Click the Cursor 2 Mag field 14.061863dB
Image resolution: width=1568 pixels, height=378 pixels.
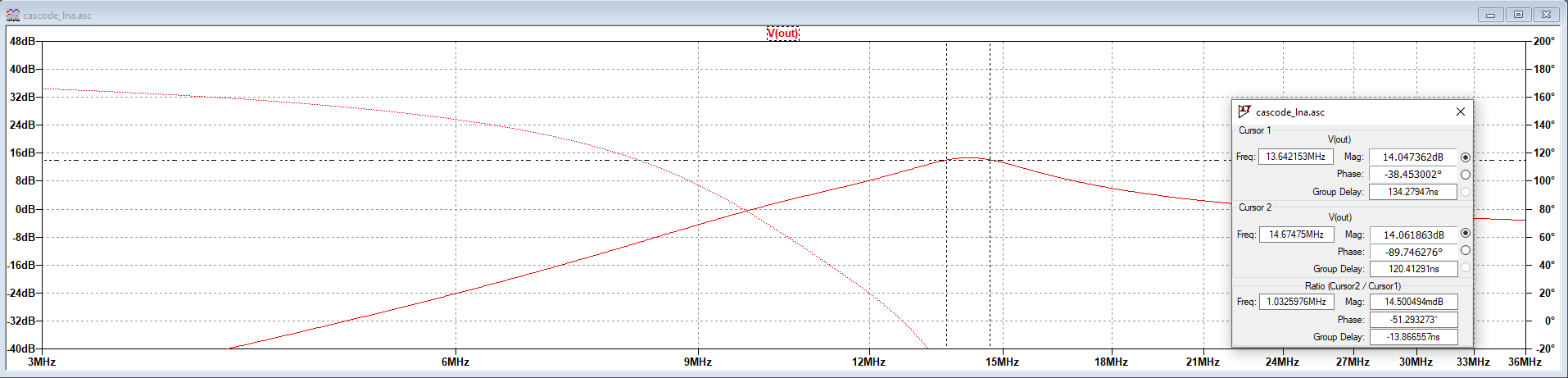1413,235
